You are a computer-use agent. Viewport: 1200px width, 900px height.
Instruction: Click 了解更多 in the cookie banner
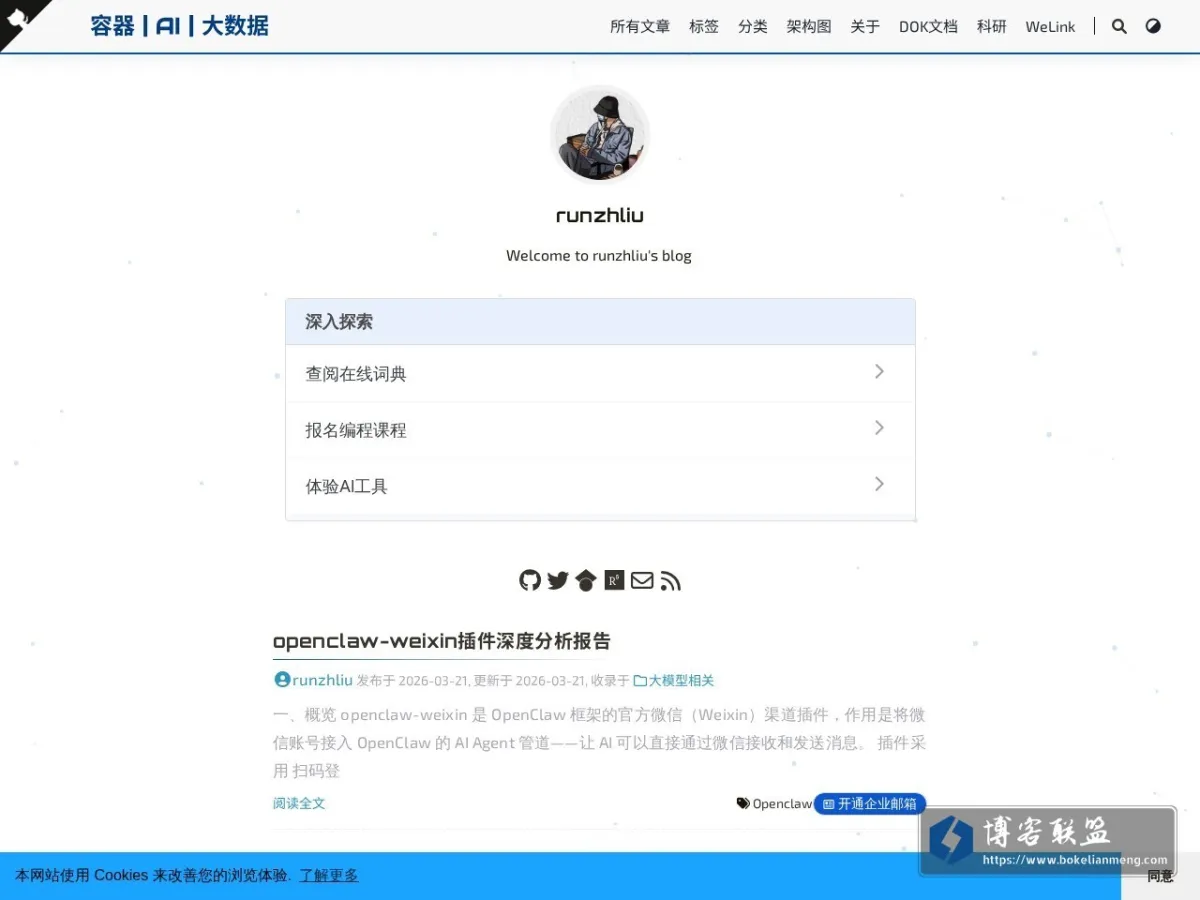click(329, 875)
